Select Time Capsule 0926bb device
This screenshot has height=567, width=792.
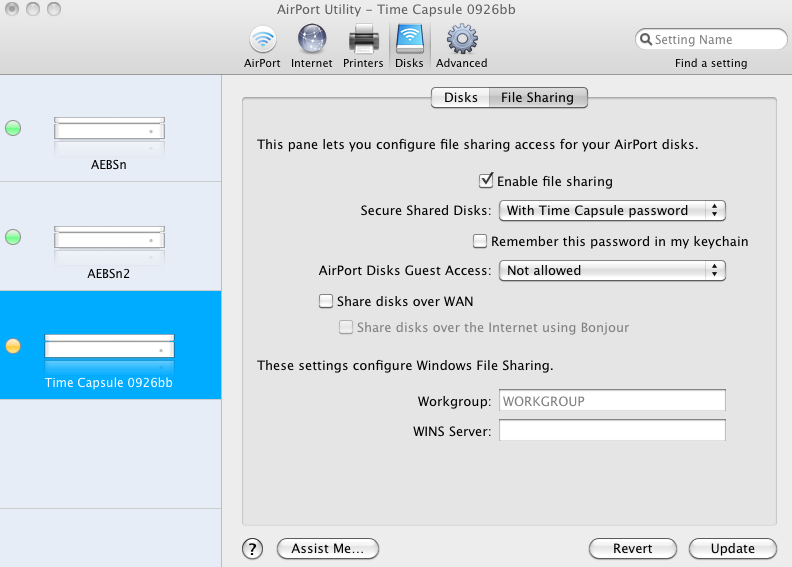click(110, 345)
